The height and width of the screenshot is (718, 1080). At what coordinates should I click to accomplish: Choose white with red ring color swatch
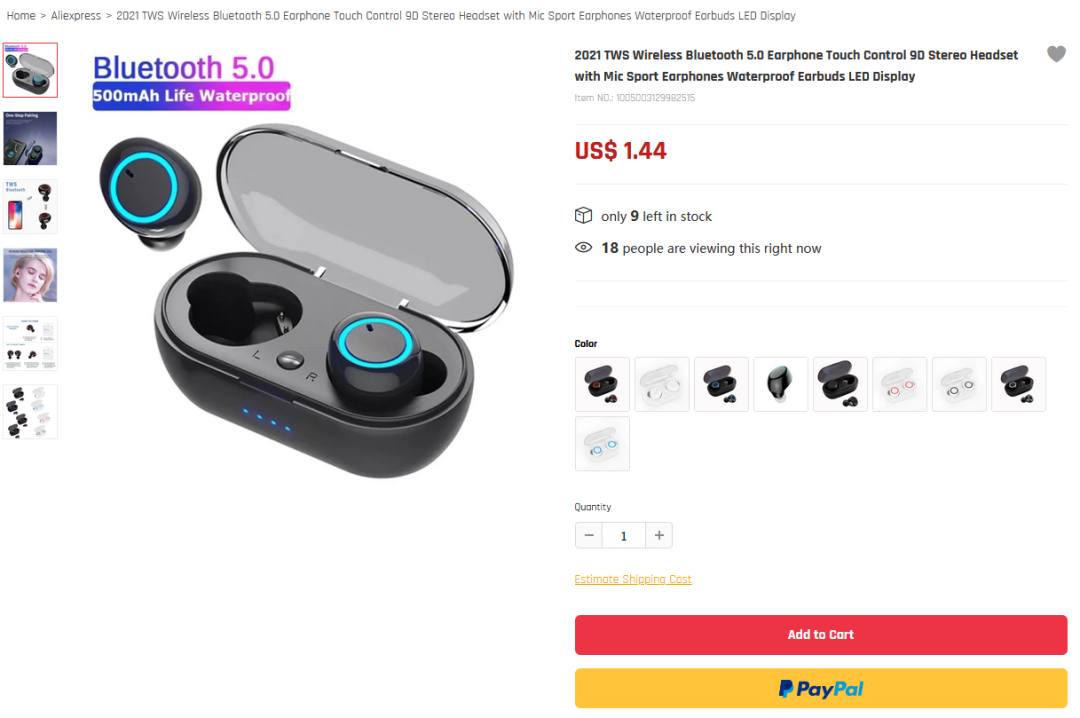coord(900,384)
